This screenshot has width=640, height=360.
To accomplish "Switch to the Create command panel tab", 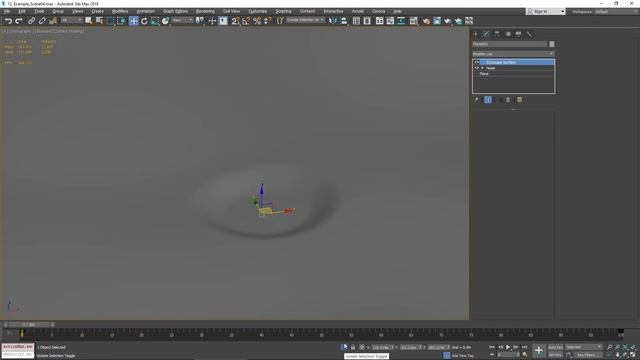I will click(476, 34).
